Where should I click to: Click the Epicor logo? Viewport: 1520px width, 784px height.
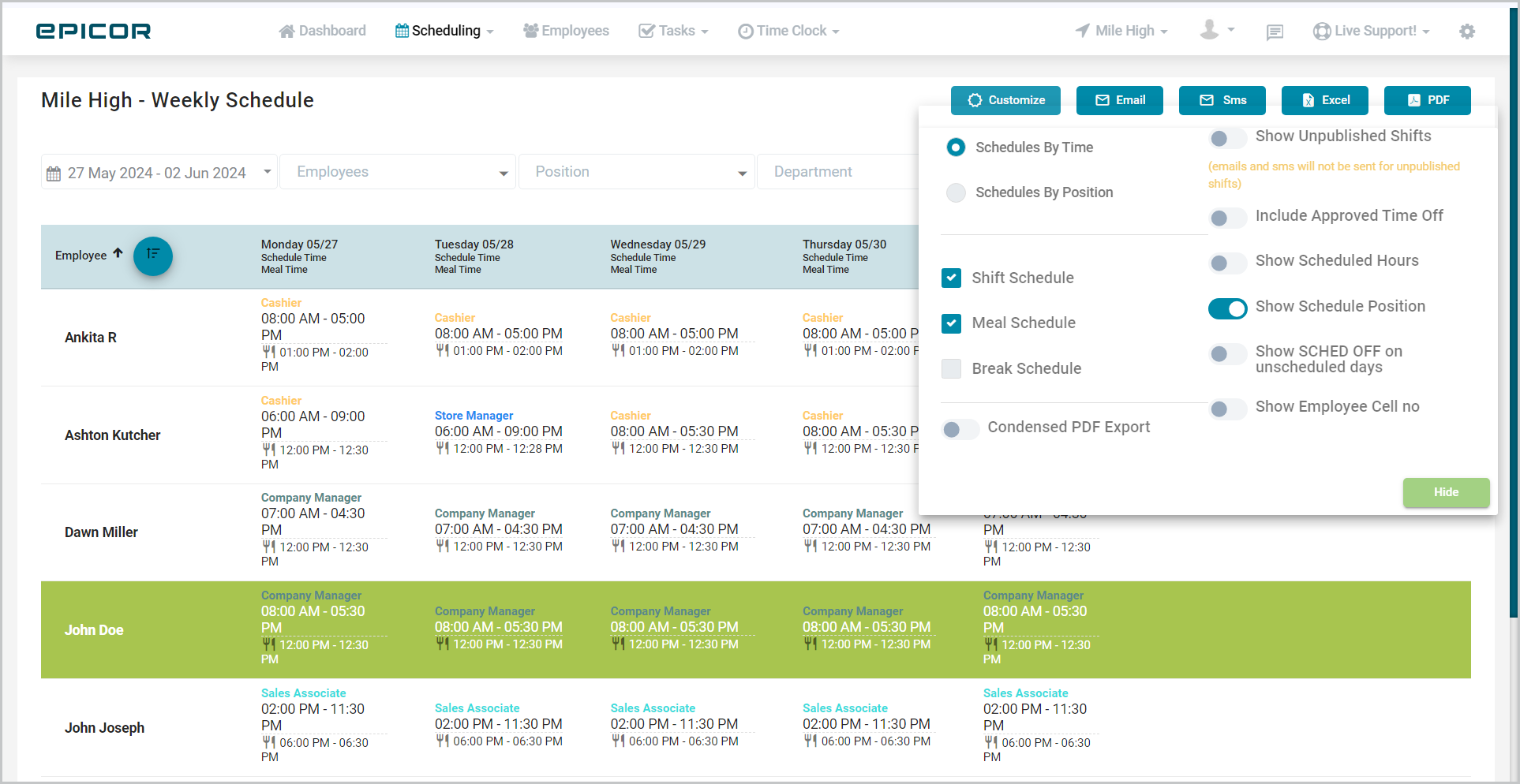93,31
